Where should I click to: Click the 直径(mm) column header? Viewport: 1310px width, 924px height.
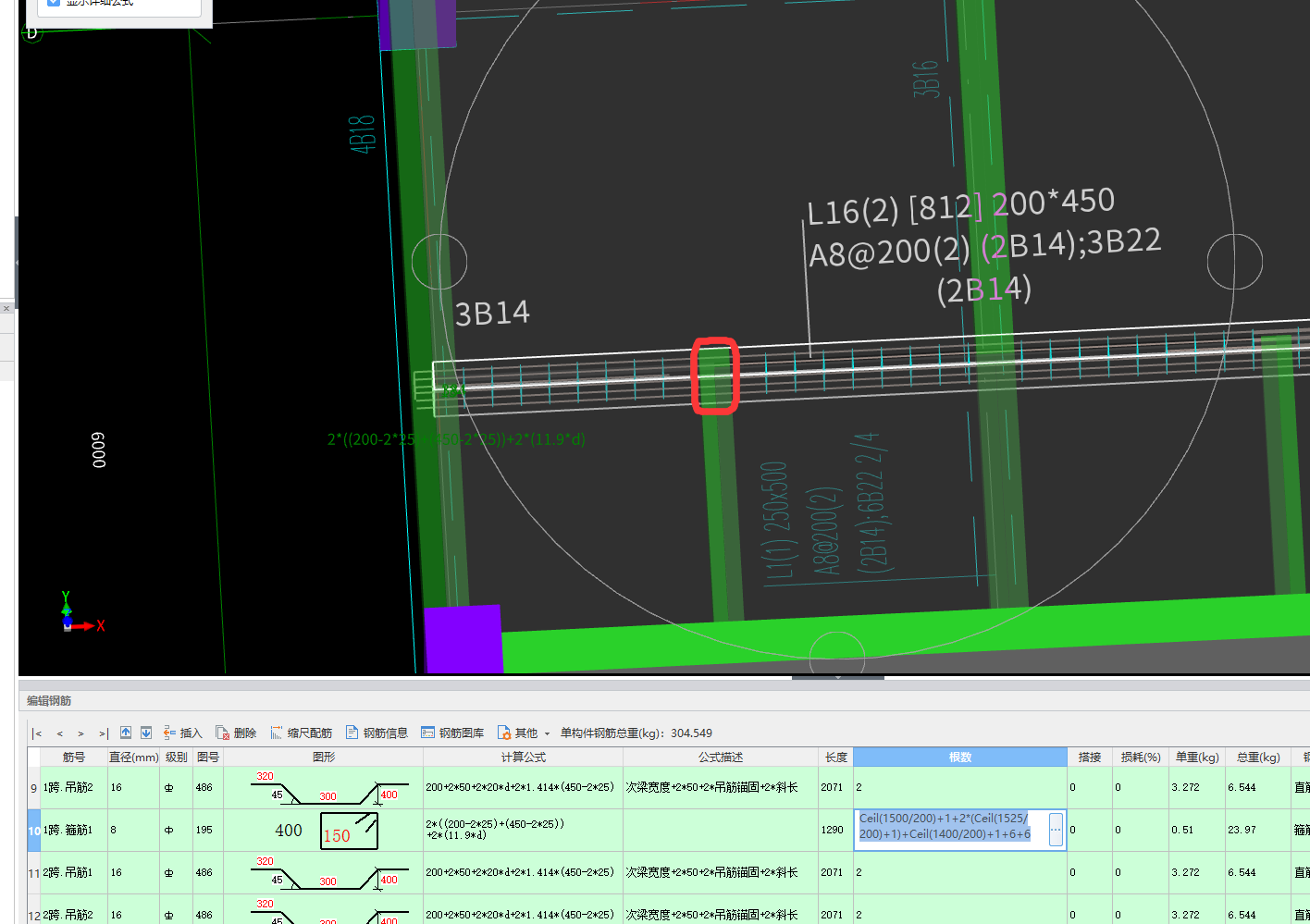tap(134, 757)
